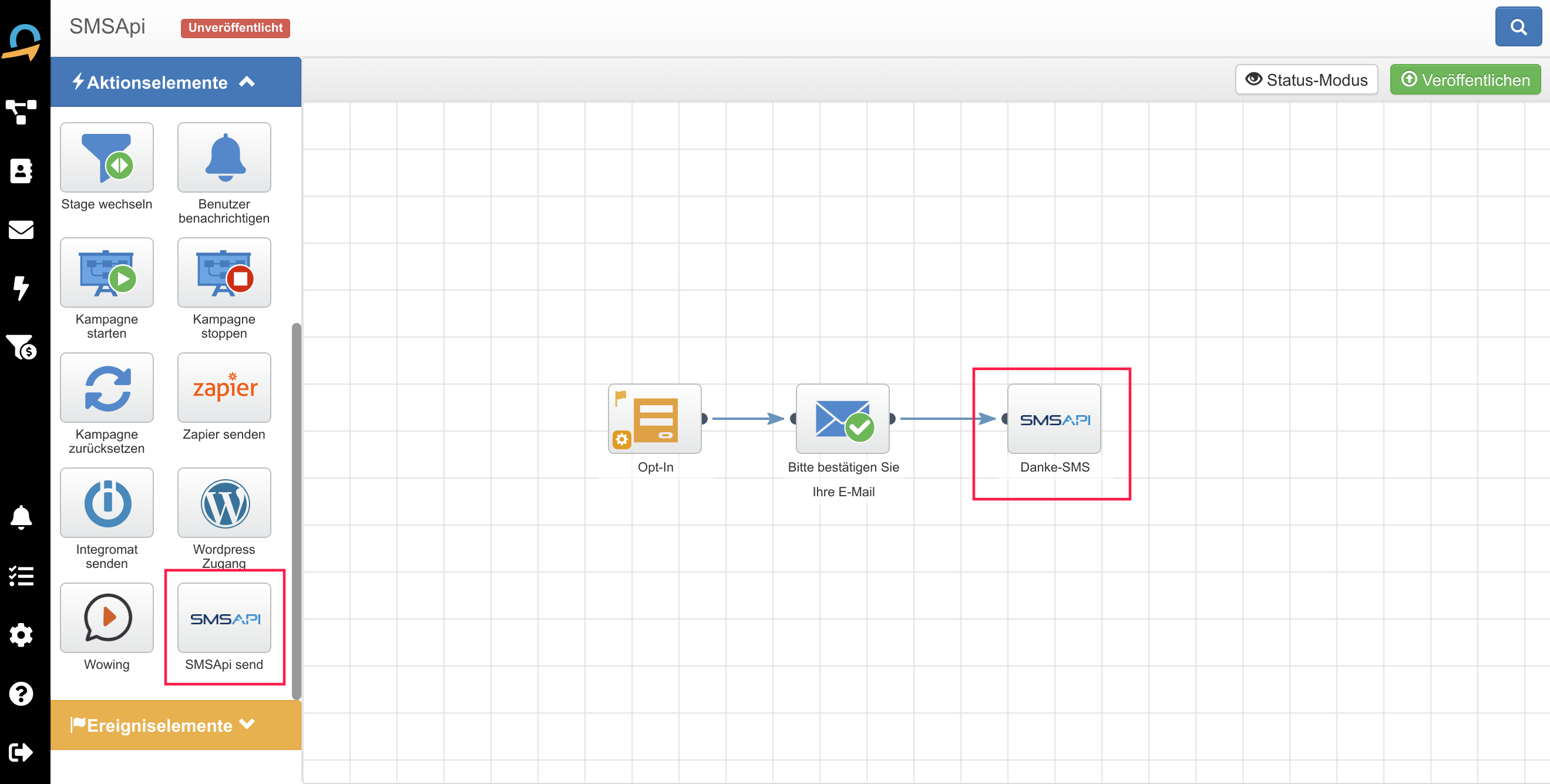Select the Stage wechseln action element

(x=106, y=157)
